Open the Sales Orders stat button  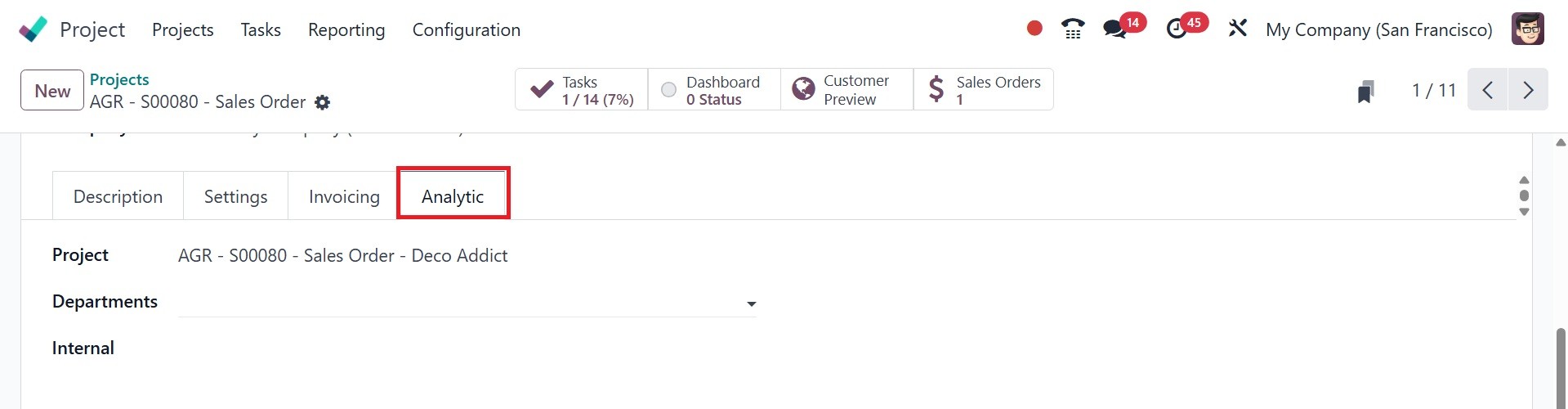983,90
